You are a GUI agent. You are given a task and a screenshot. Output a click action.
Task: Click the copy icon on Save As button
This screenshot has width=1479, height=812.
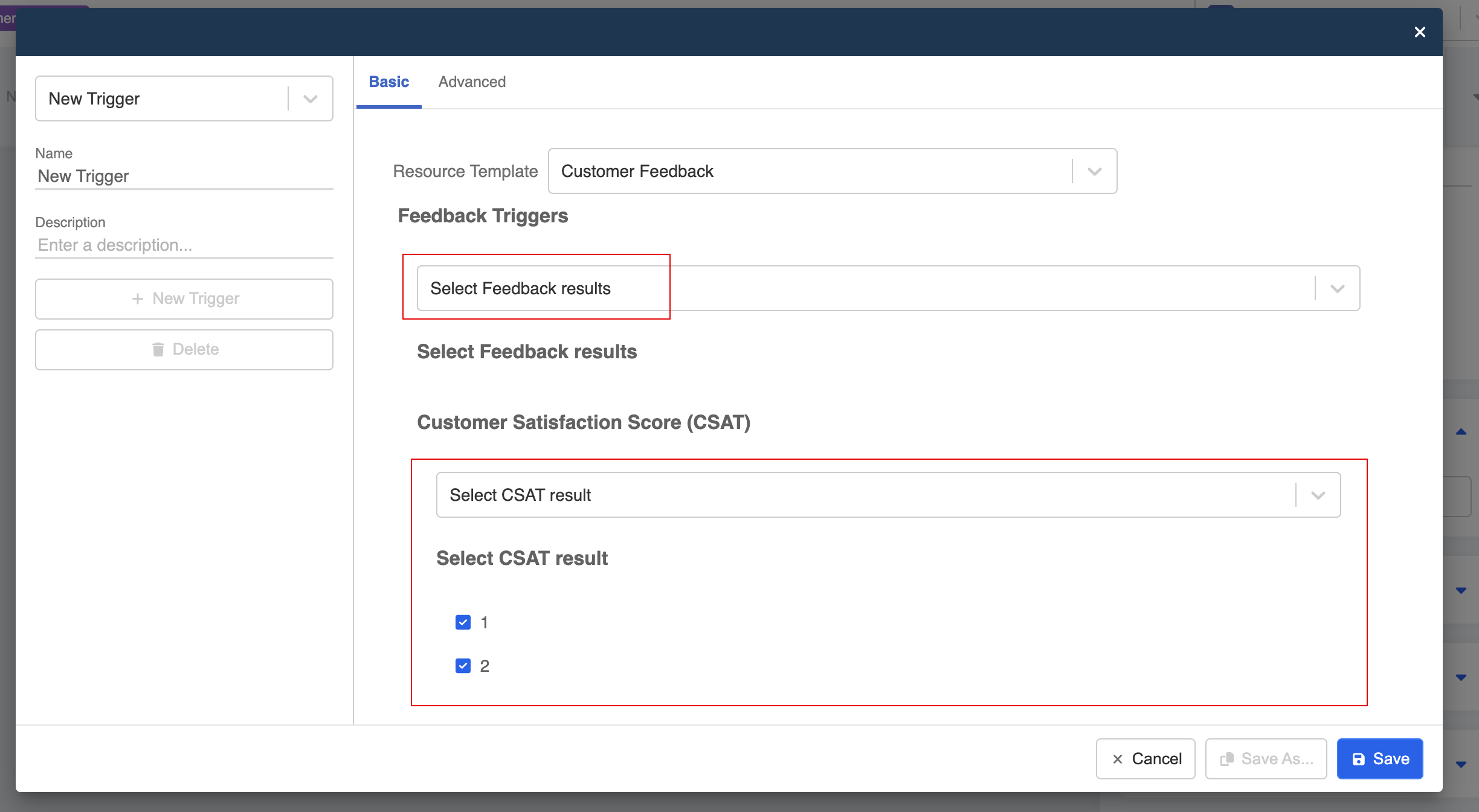[1226, 759]
